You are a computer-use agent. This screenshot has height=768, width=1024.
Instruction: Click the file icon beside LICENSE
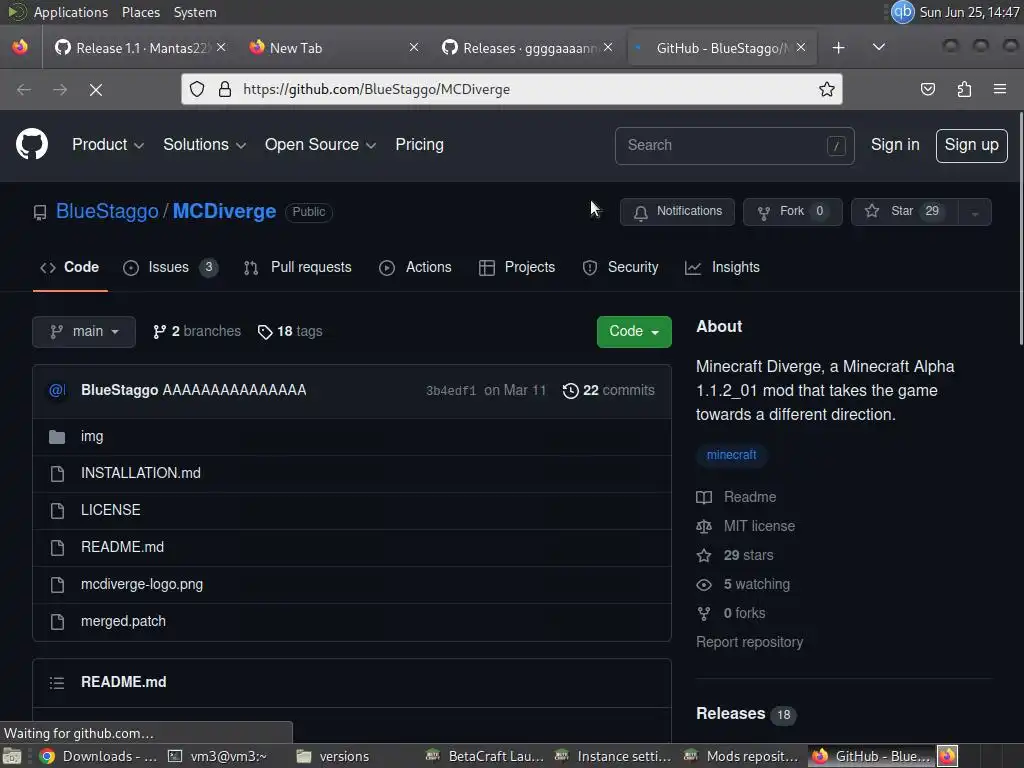point(57,511)
